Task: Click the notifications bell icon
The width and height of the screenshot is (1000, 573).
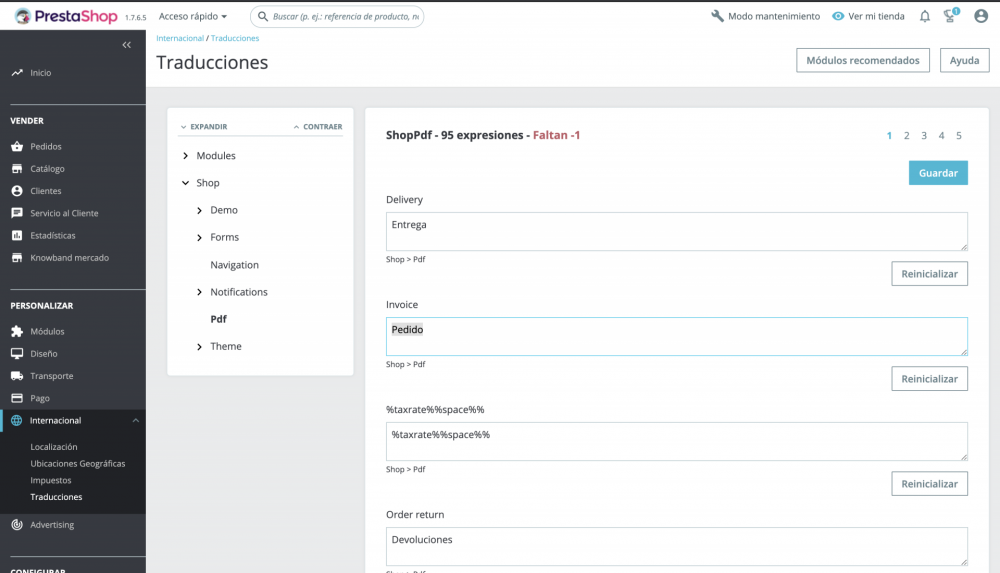Action: [x=924, y=16]
